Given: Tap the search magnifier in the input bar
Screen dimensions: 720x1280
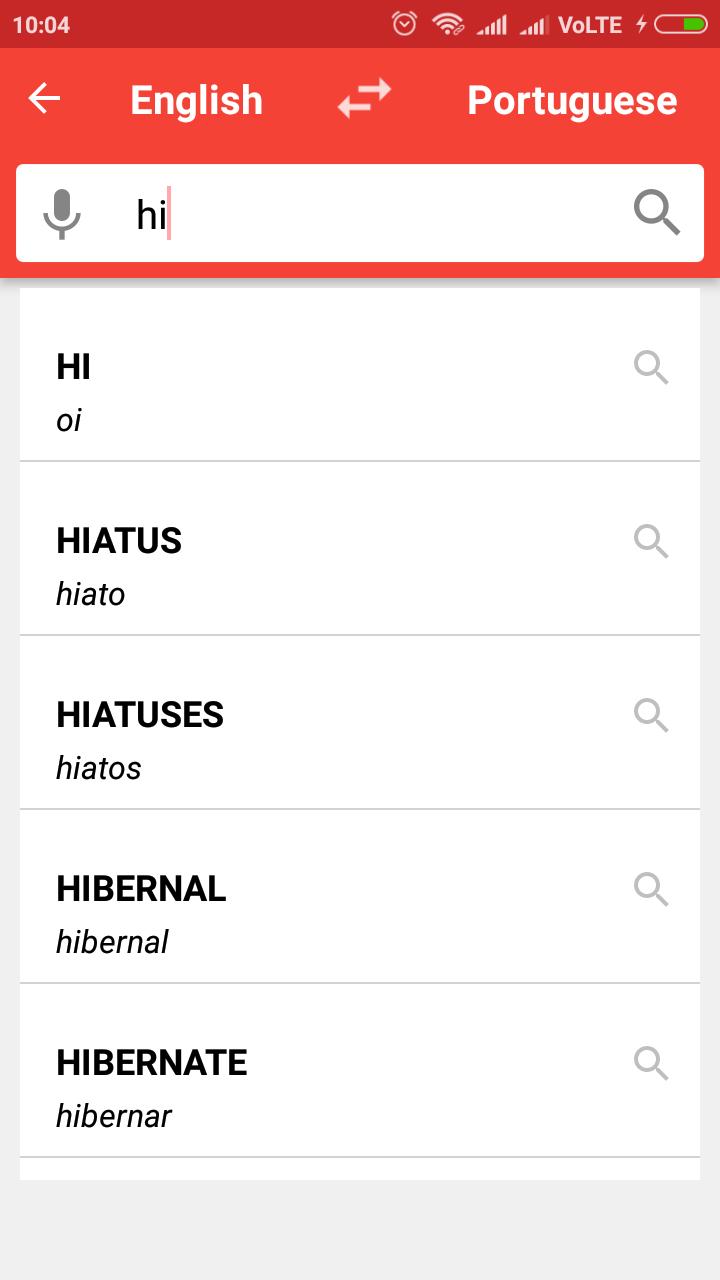Looking at the screenshot, I should point(657,213).
